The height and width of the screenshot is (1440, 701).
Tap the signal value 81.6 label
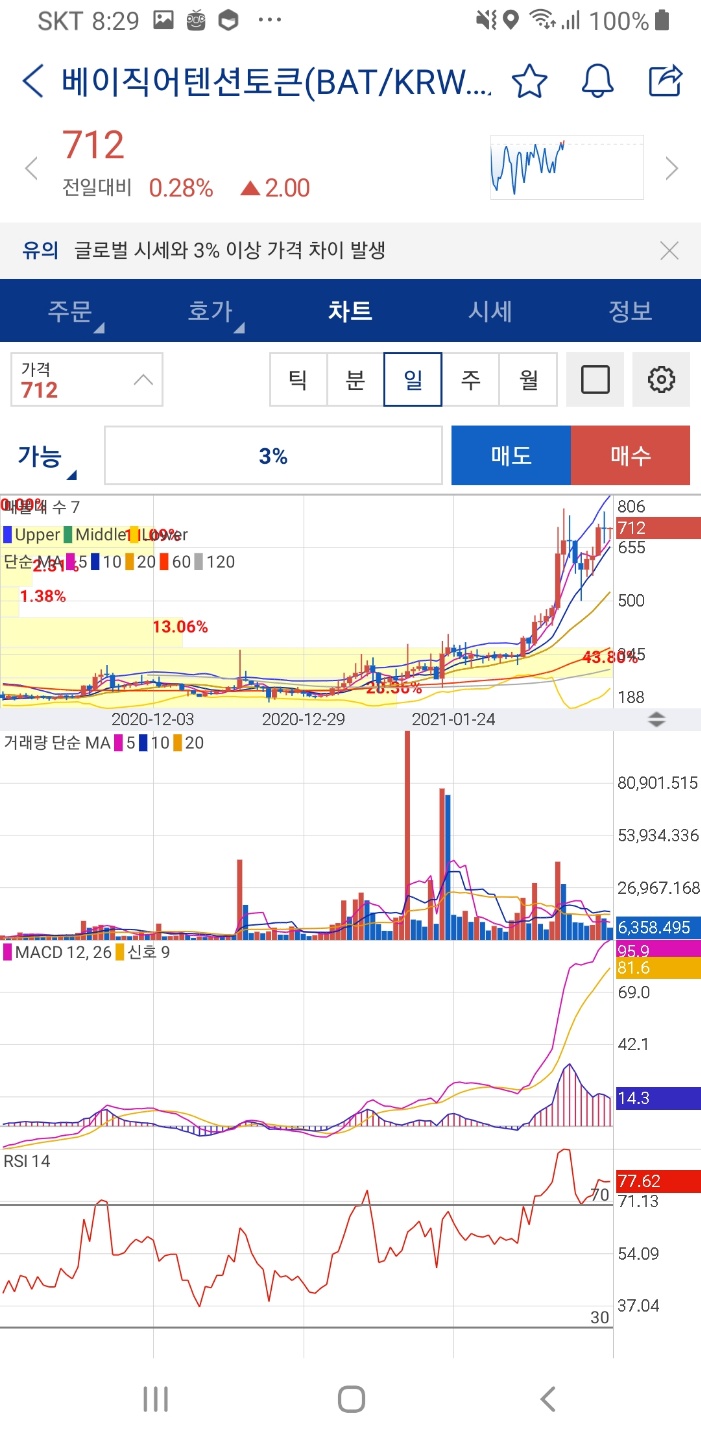[x=657, y=968]
